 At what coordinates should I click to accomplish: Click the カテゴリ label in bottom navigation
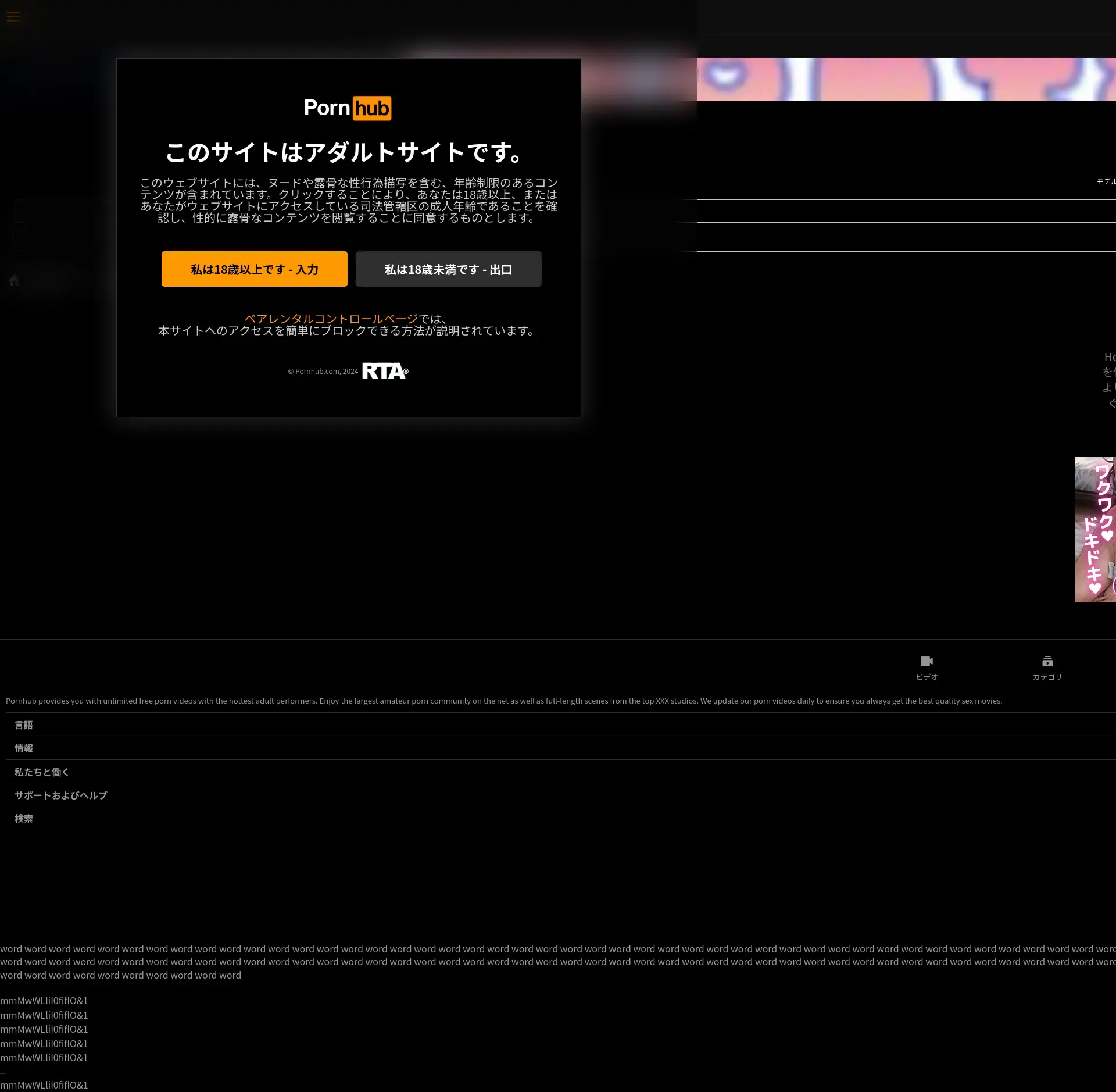click(1047, 677)
